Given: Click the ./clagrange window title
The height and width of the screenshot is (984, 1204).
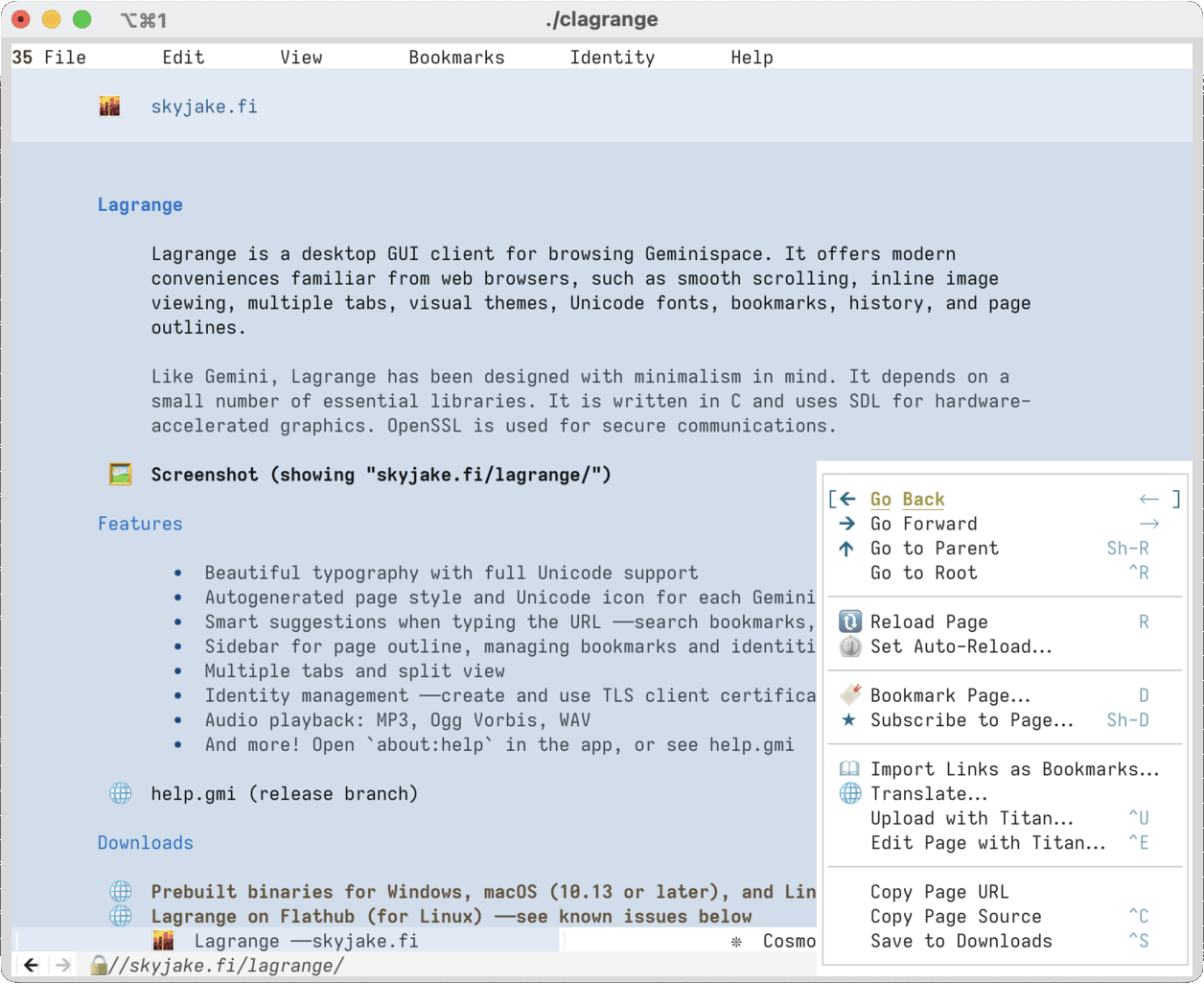Looking at the screenshot, I should pyautogui.click(x=602, y=19).
